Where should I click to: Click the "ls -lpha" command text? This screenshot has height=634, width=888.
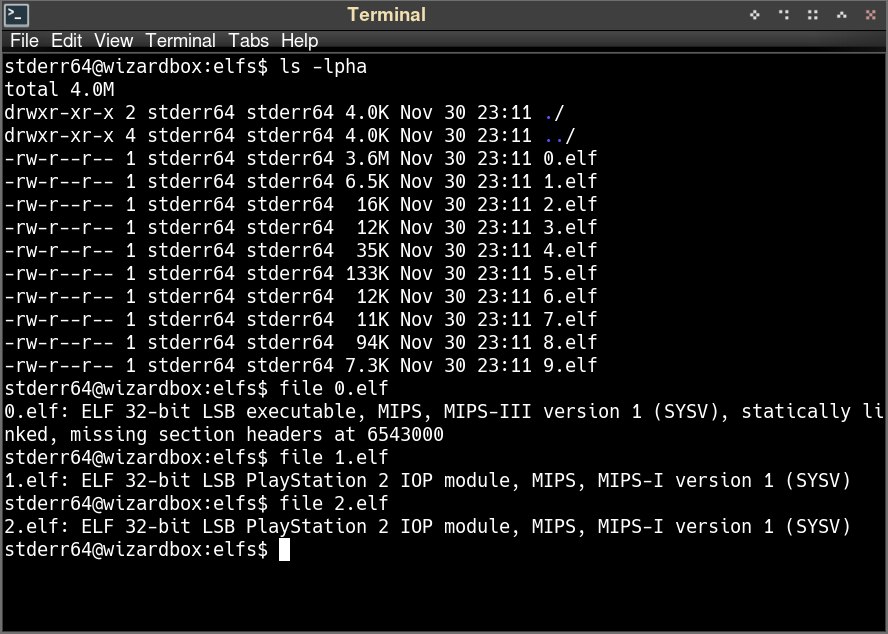tap(323, 67)
